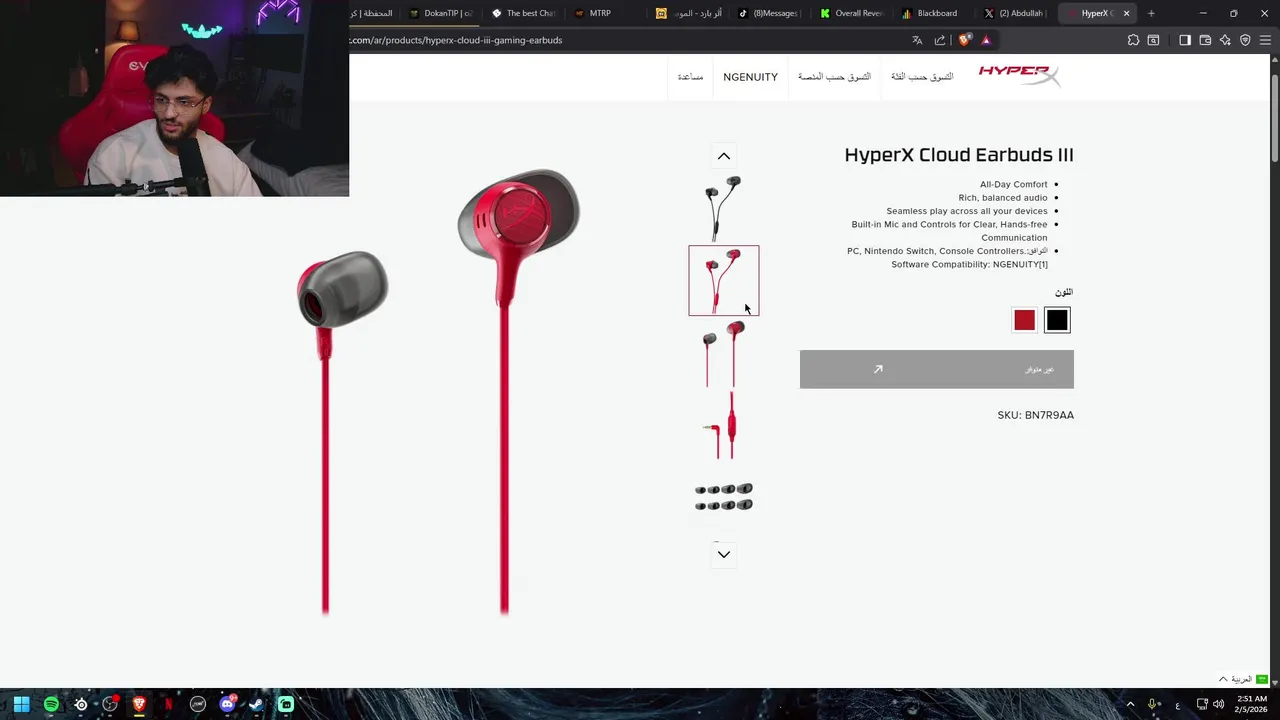Open Leo AI sparkle icon in toolbar
Image resolution: width=1280 pixels, height=720 pixels.
pyautogui.click(x=1225, y=40)
